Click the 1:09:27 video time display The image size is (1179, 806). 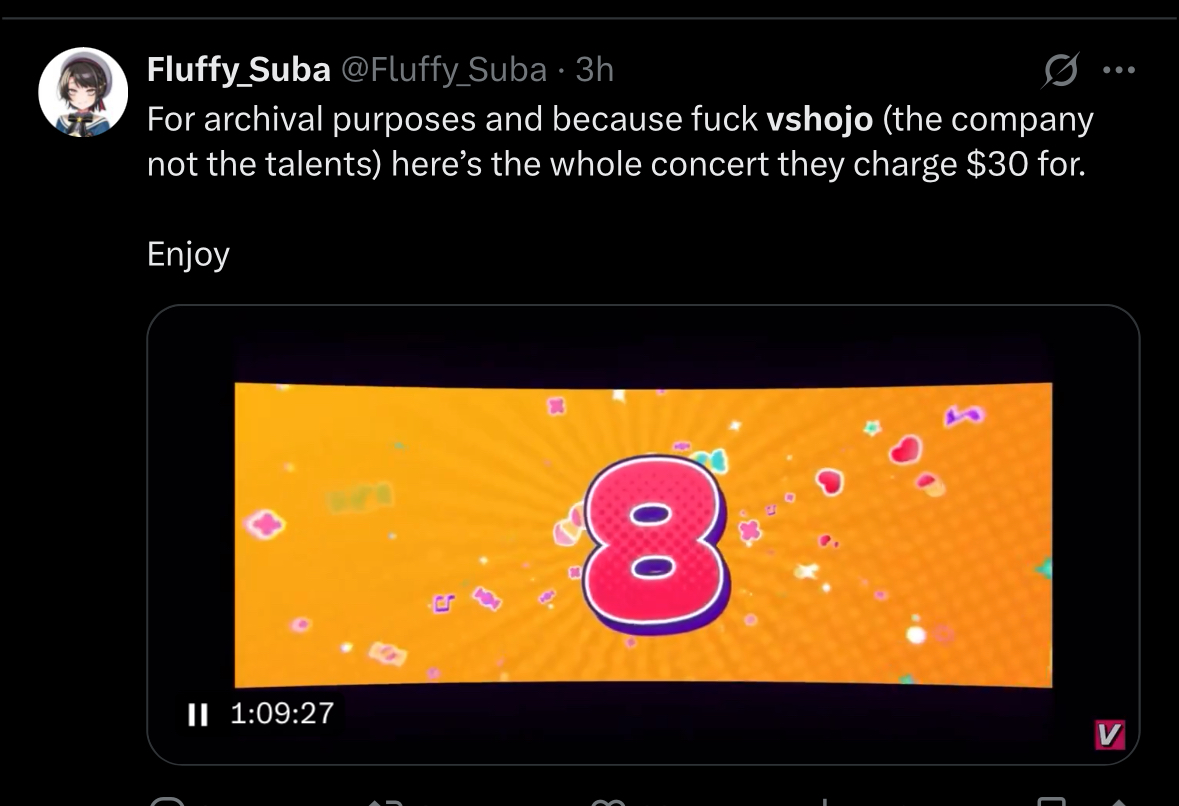[x=281, y=713]
